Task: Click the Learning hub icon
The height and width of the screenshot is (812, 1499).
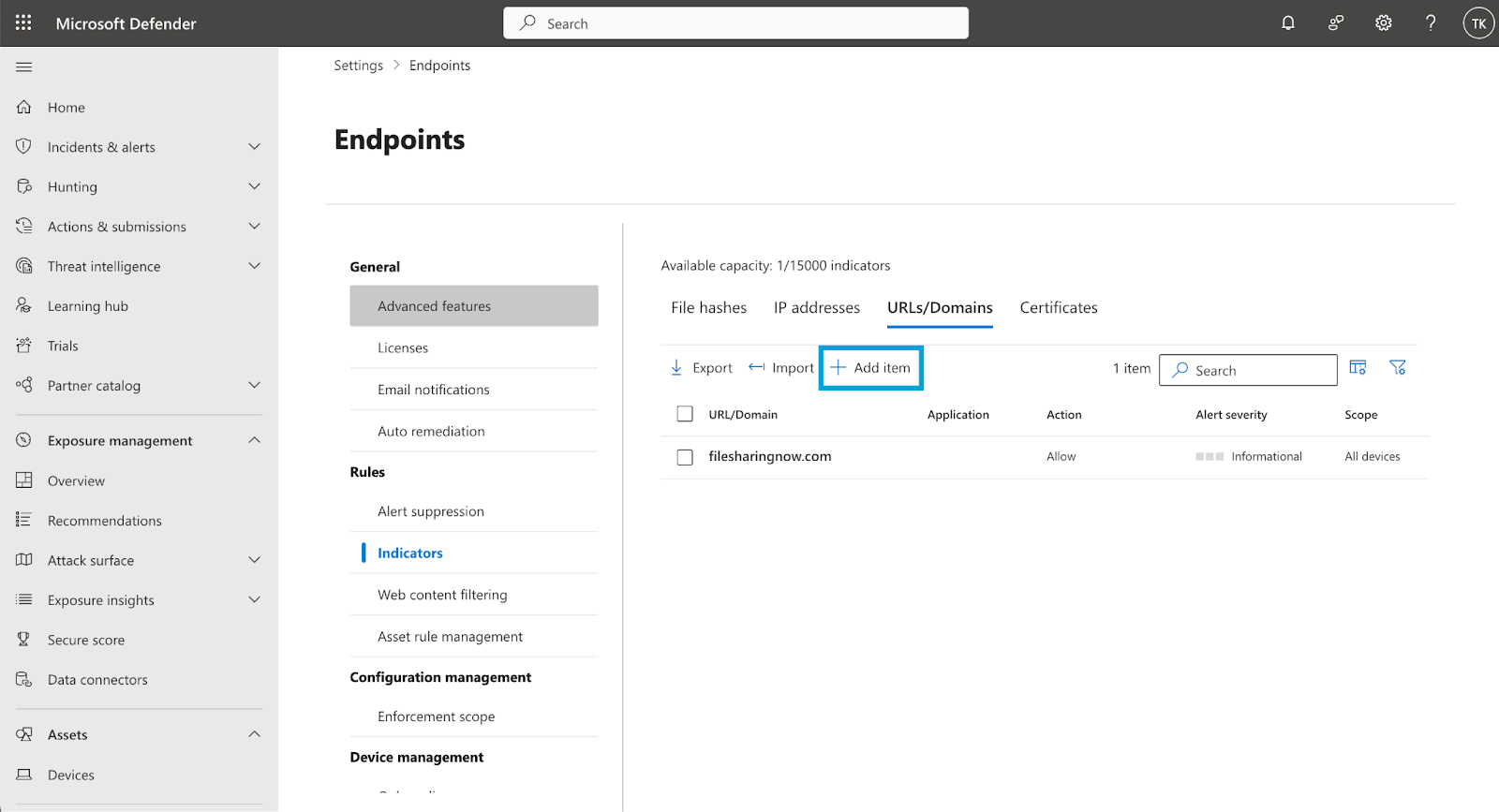Action: [x=24, y=305]
